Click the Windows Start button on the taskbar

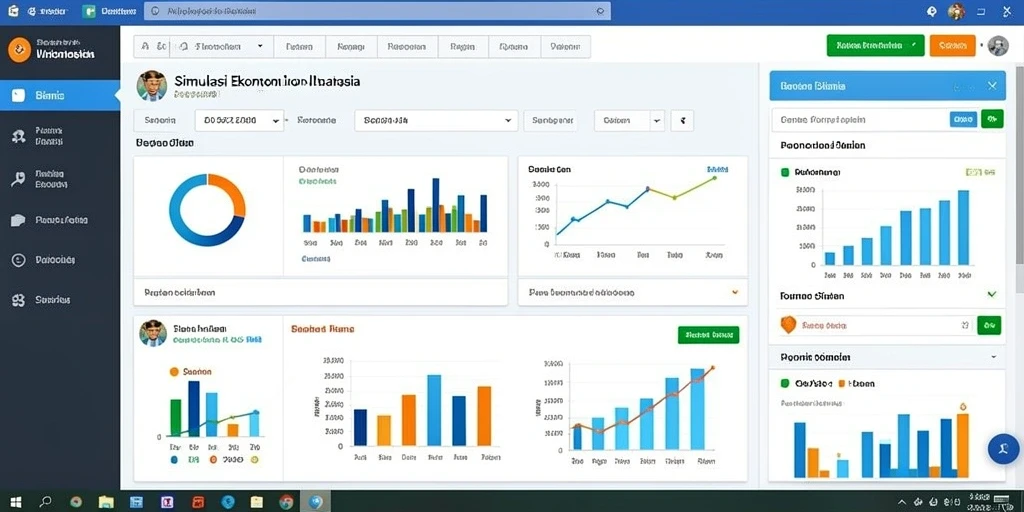pos(16,502)
